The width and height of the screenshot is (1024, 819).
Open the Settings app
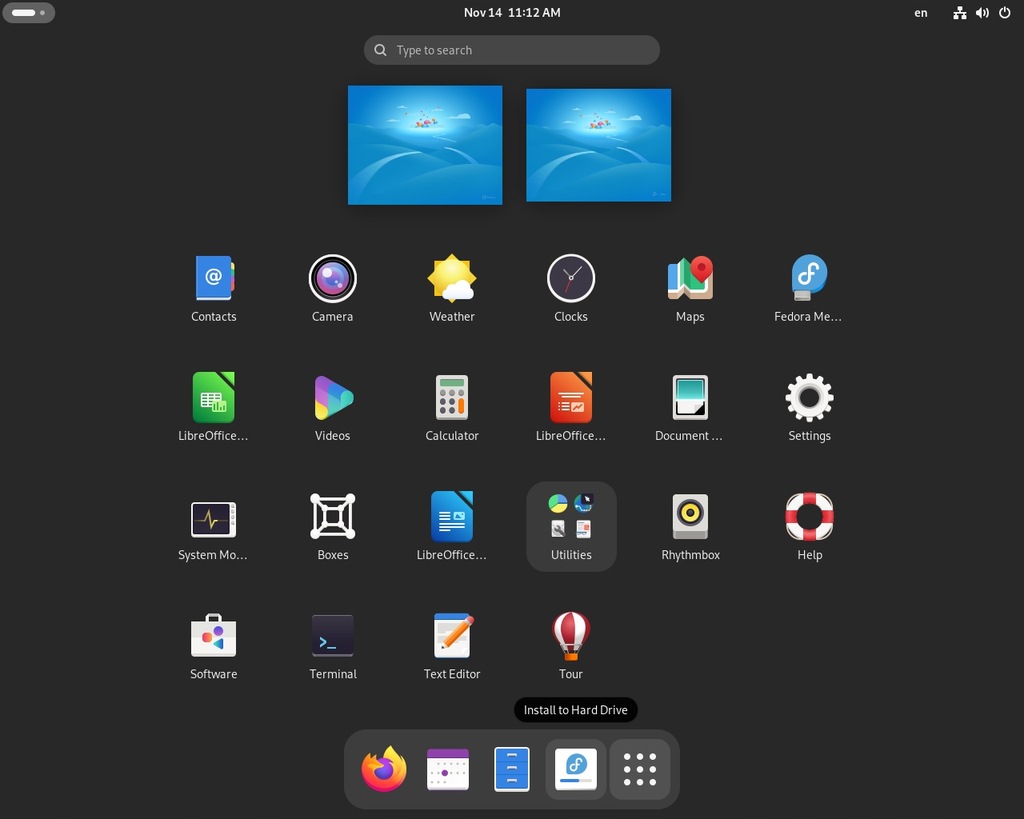tap(809, 397)
